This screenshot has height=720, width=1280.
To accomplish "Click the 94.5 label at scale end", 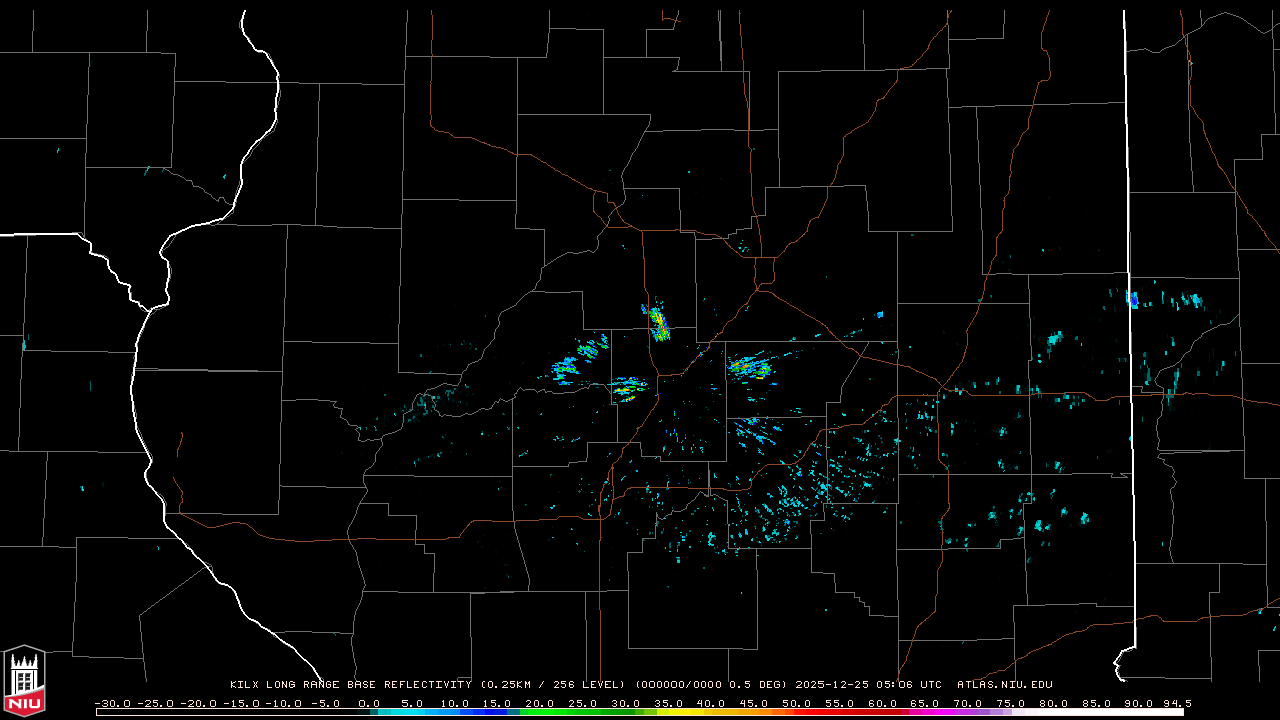I will pyautogui.click(x=1176, y=703).
